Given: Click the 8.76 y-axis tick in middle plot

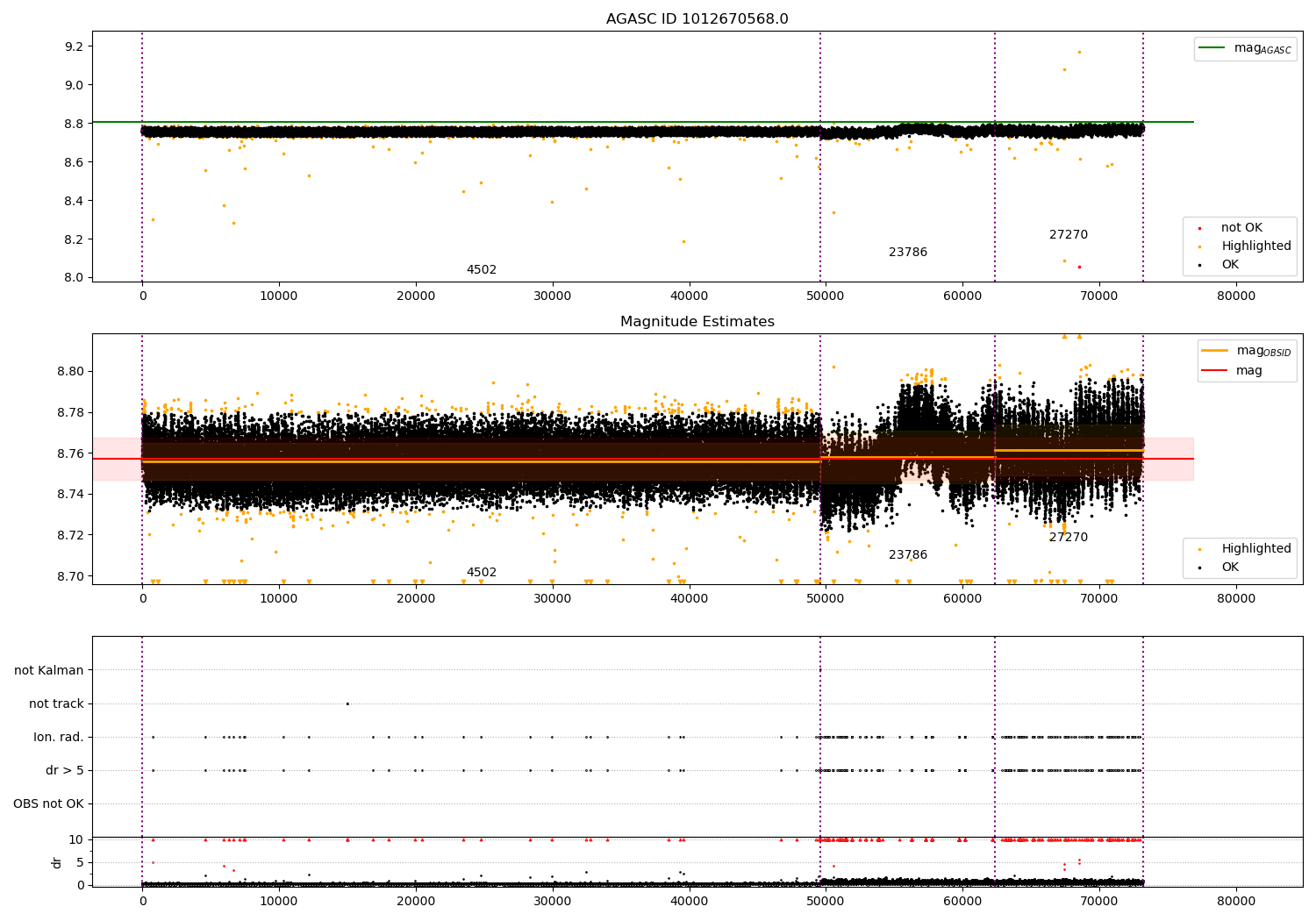Looking at the screenshot, I should (69, 453).
